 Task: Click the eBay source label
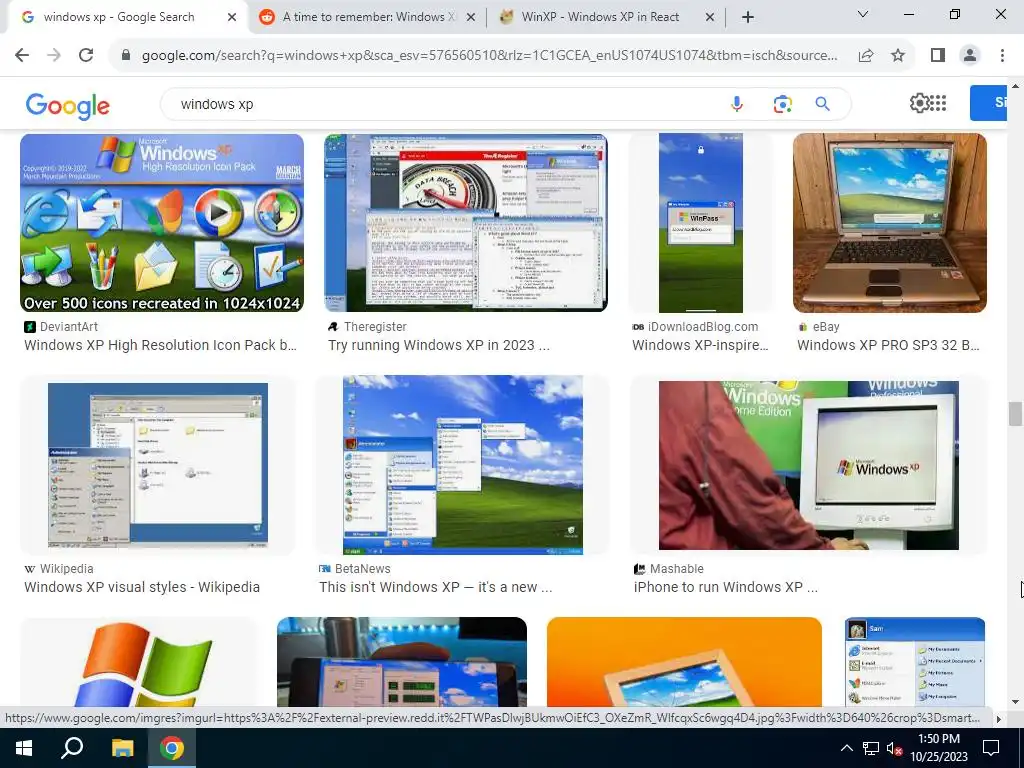coord(826,327)
